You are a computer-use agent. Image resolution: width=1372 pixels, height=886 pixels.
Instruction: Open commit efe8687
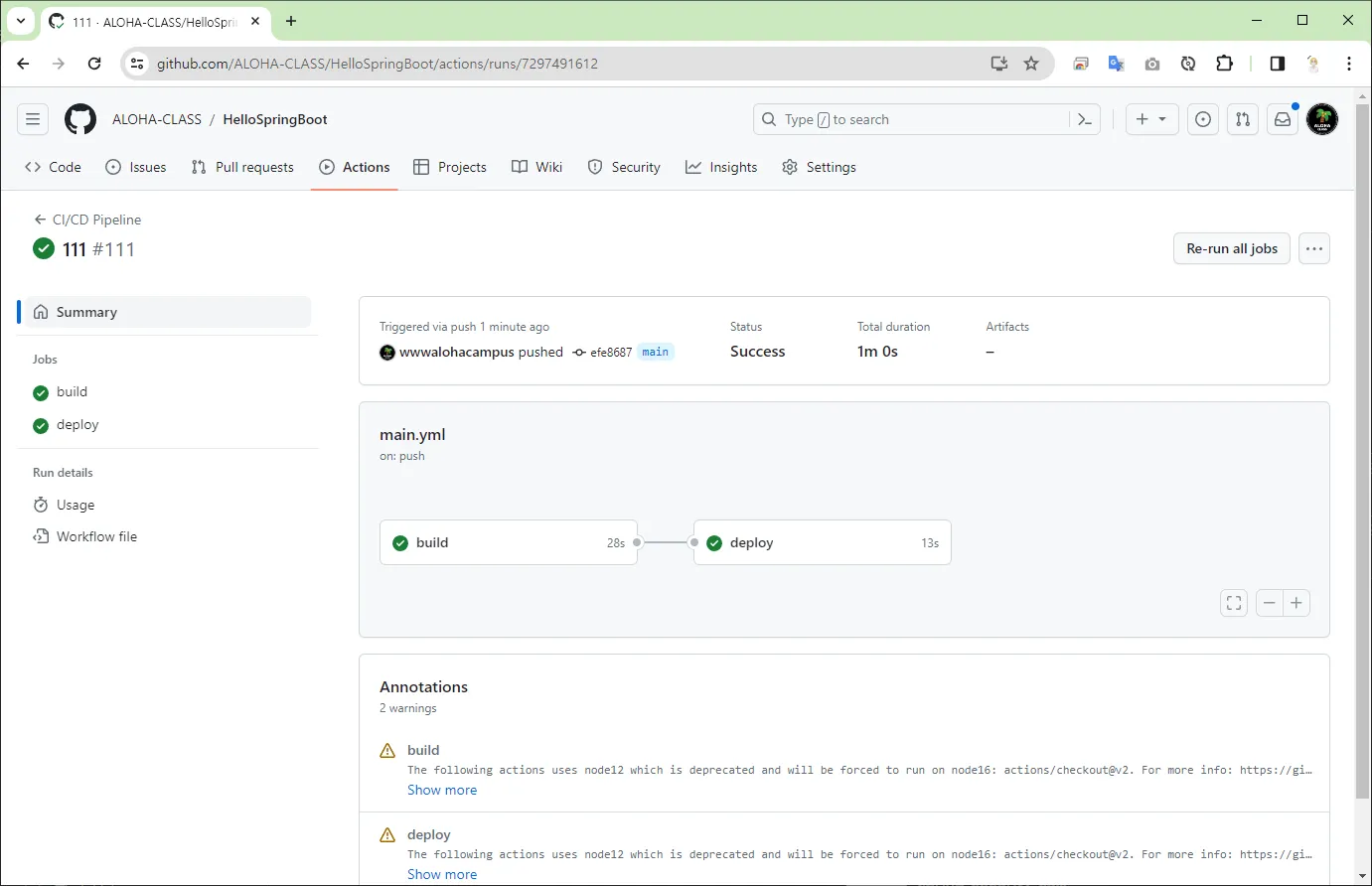pyautogui.click(x=611, y=353)
